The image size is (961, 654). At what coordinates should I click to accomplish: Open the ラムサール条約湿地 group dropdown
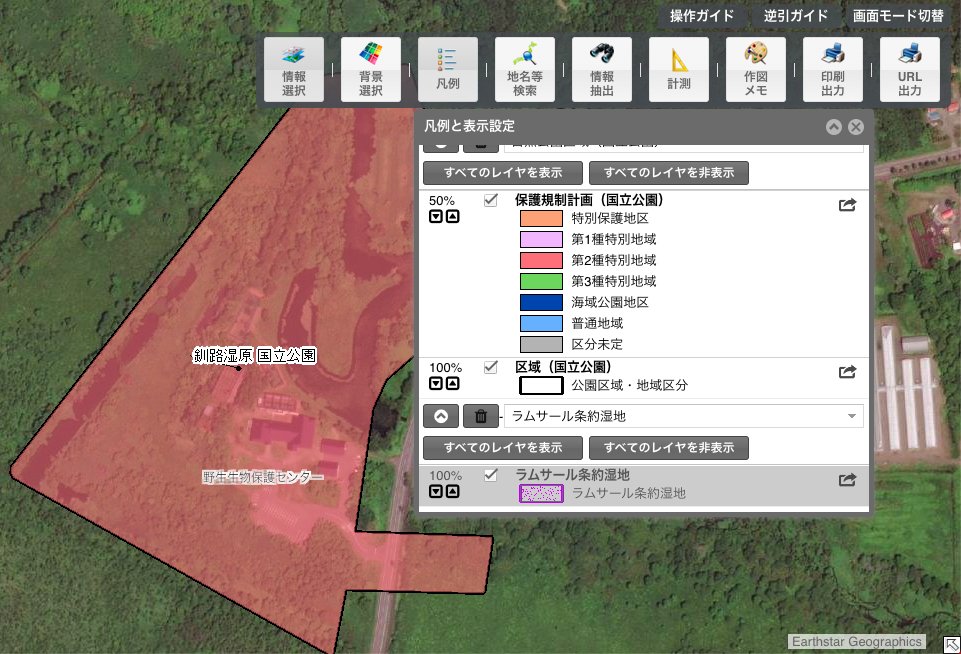click(683, 416)
